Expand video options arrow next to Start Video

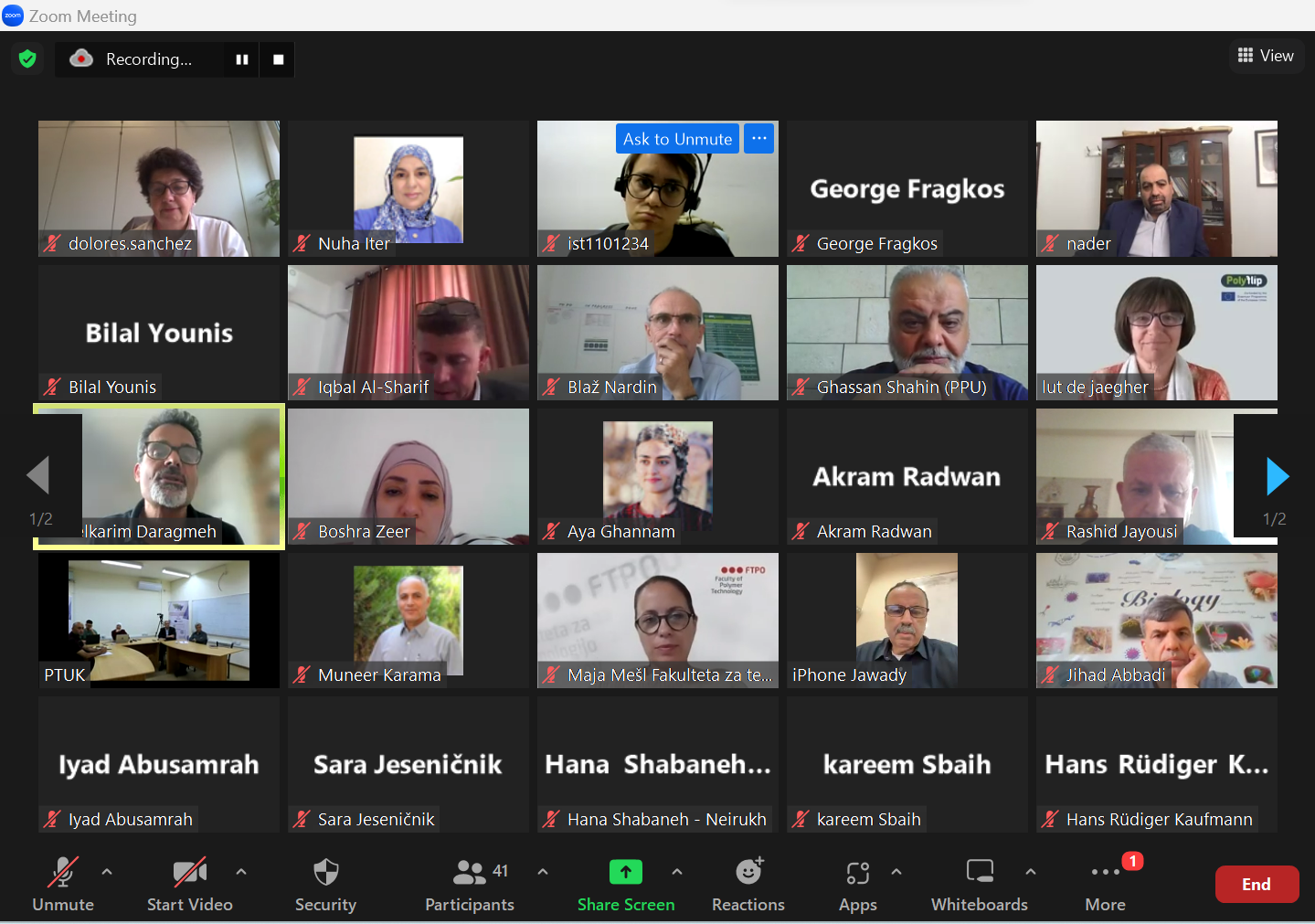tap(241, 872)
